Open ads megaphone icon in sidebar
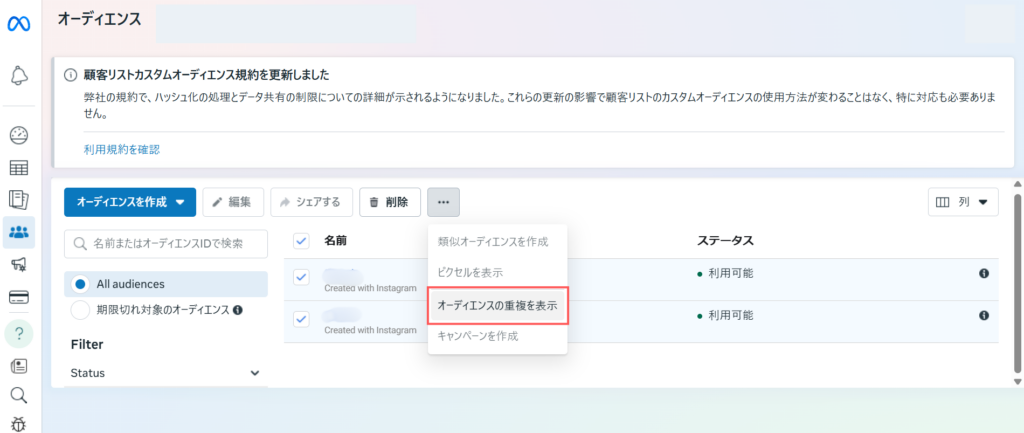The image size is (1024, 433). 18,264
